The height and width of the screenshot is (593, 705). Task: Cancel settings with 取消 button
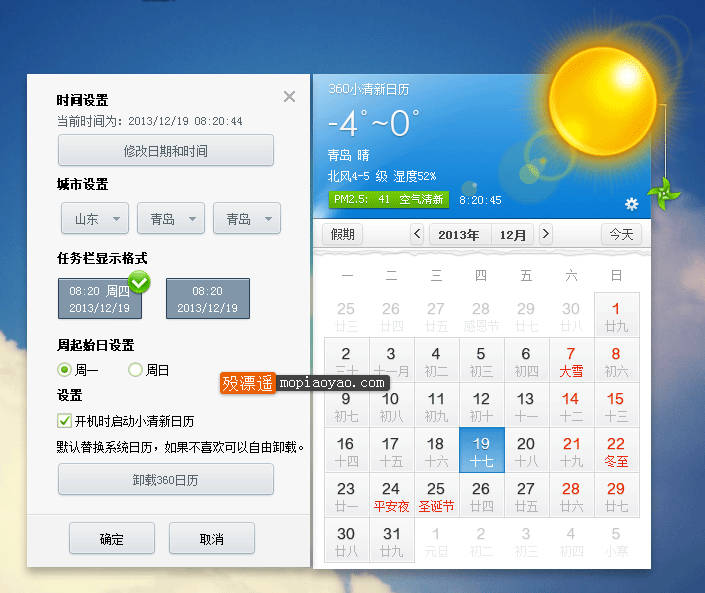[212, 539]
